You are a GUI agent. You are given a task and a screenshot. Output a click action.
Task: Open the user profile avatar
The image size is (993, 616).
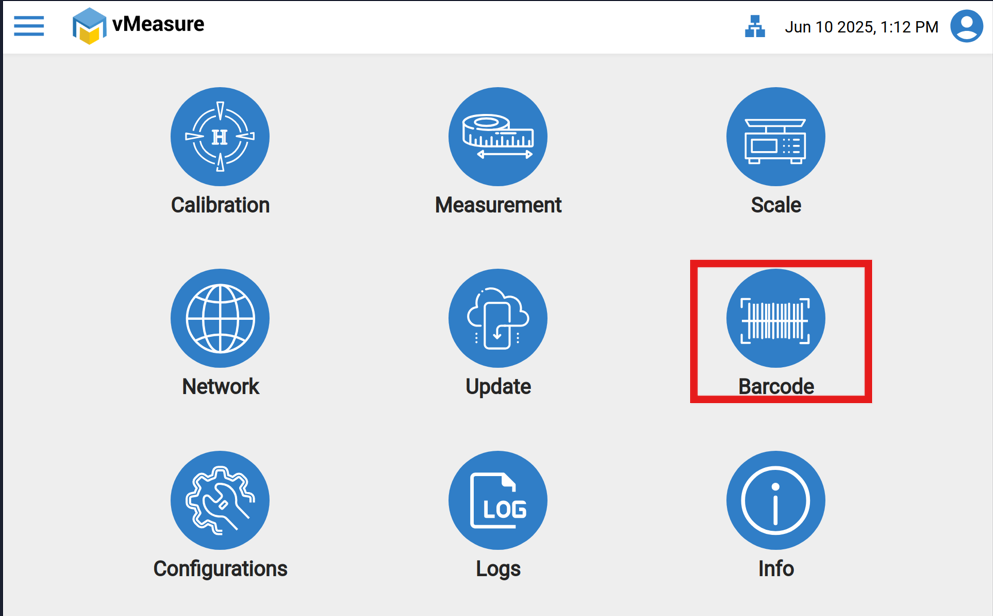pos(966,26)
